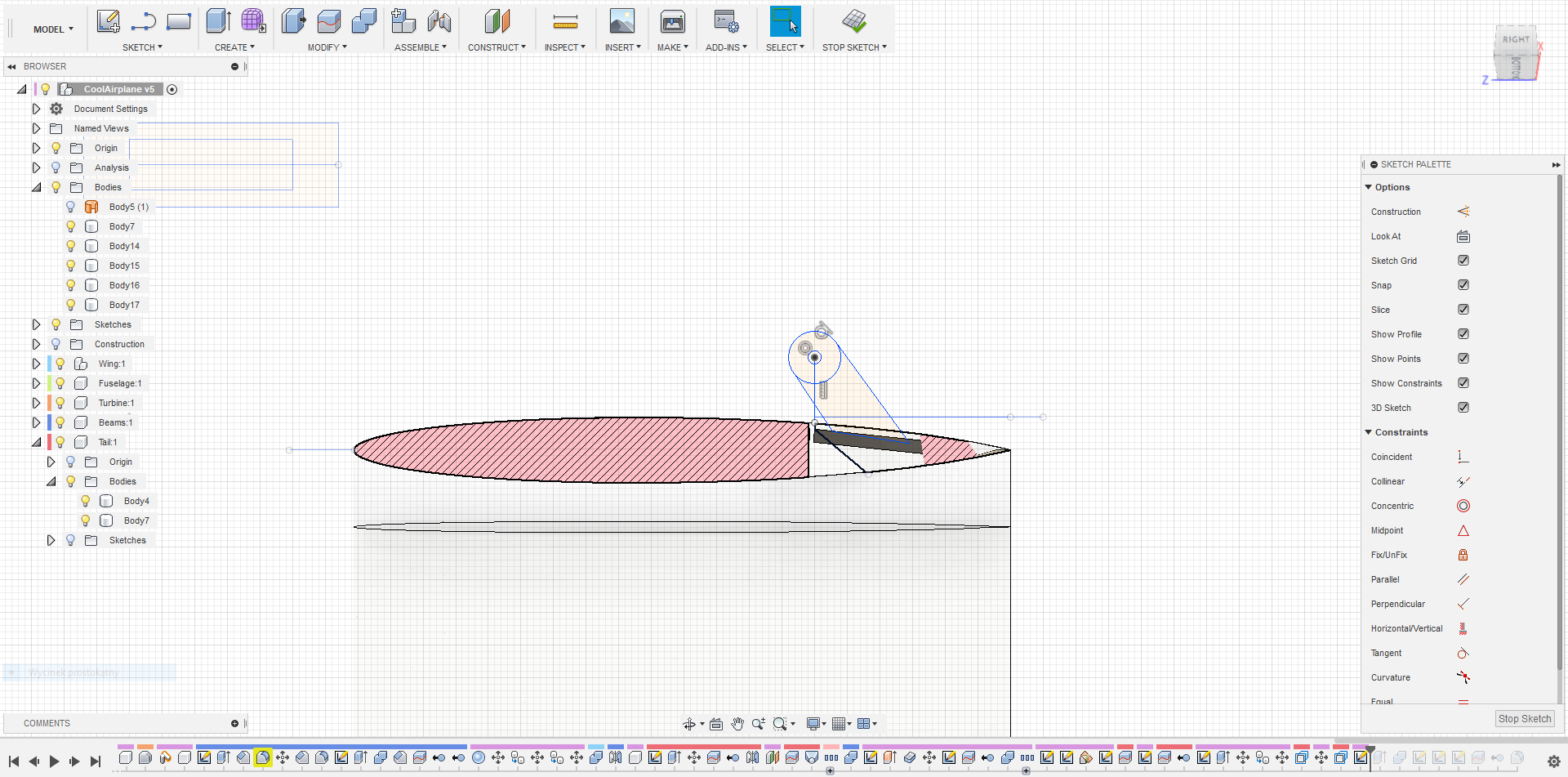Click the 3D Print make icon
1568x777 pixels.
[x=673, y=21]
